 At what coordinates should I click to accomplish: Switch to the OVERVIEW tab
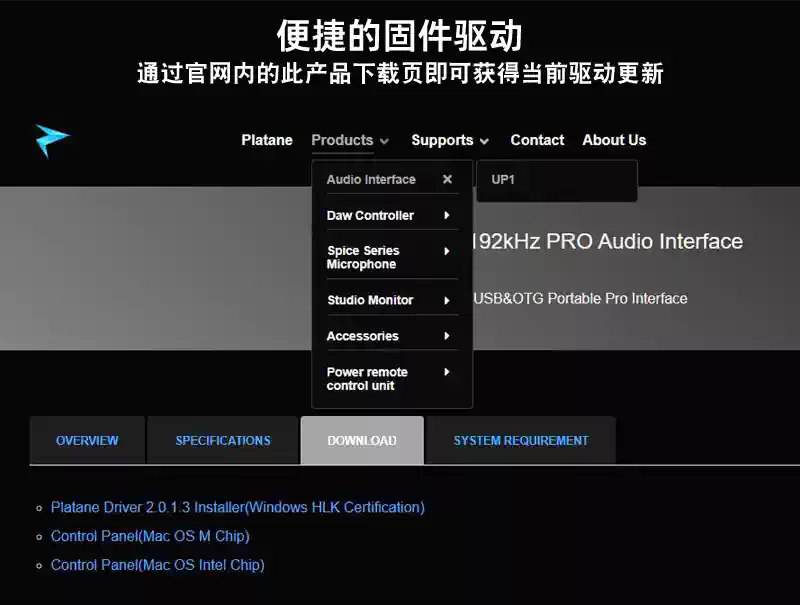[87, 440]
